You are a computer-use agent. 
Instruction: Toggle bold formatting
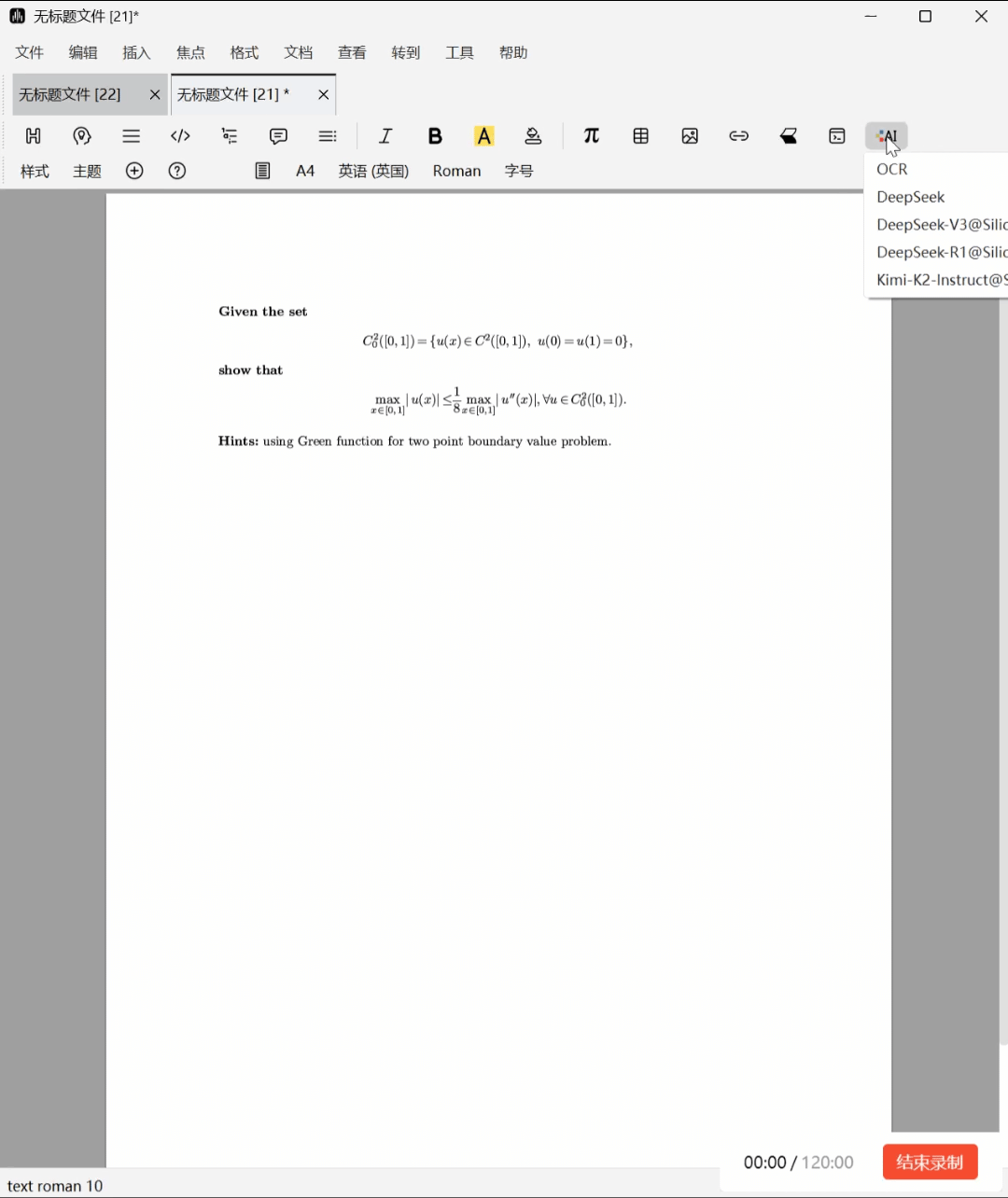tap(435, 136)
